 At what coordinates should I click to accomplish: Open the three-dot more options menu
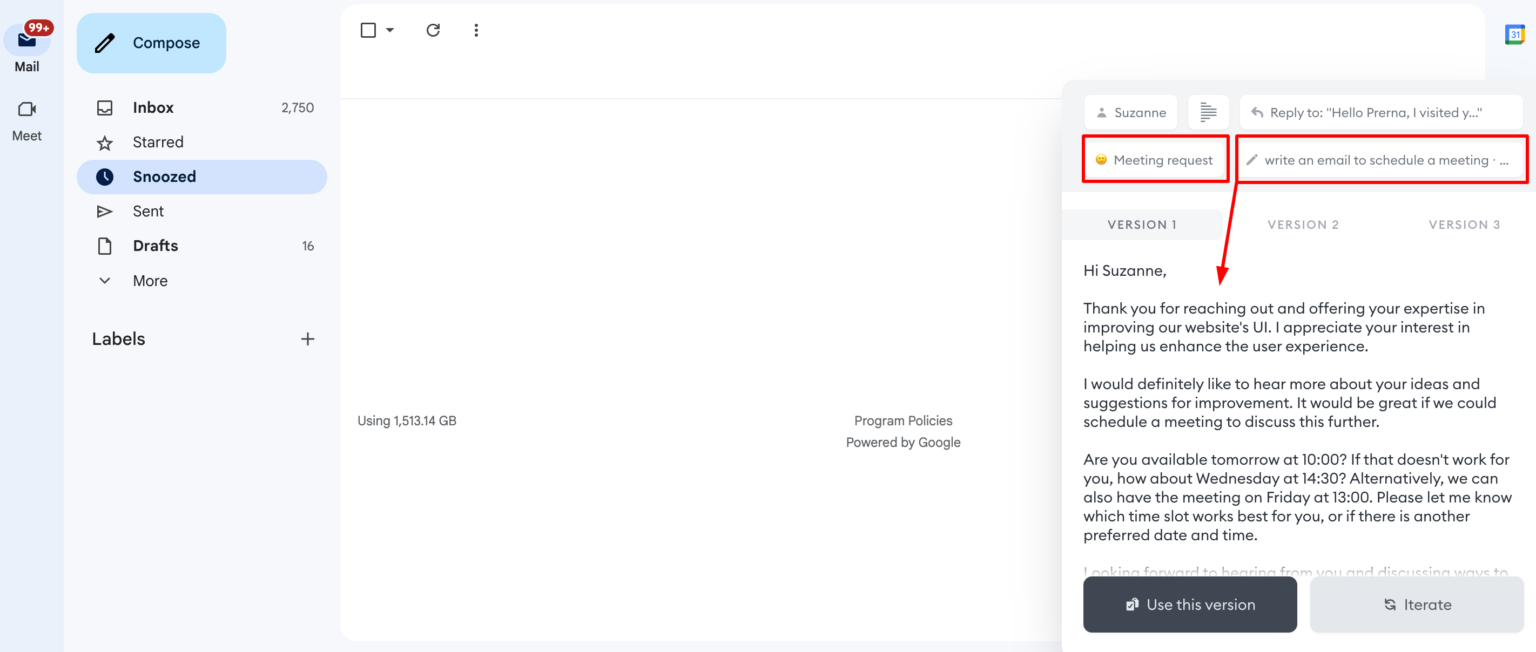476,30
